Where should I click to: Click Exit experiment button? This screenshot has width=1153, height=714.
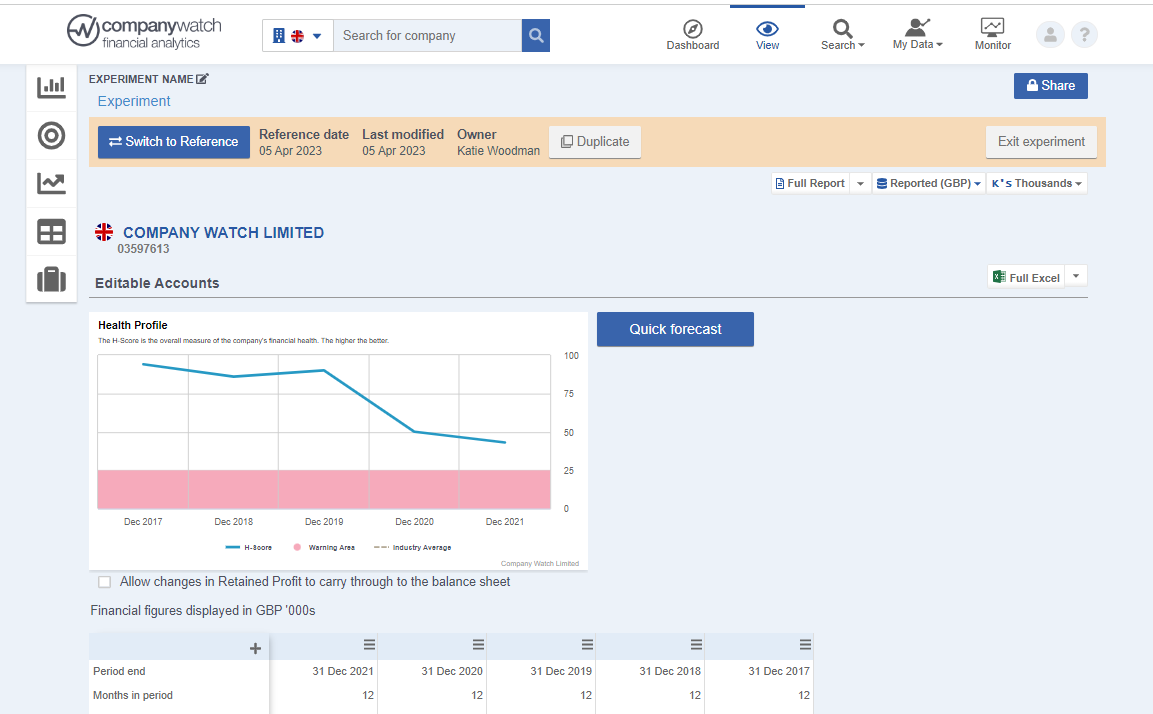pos(1041,142)
